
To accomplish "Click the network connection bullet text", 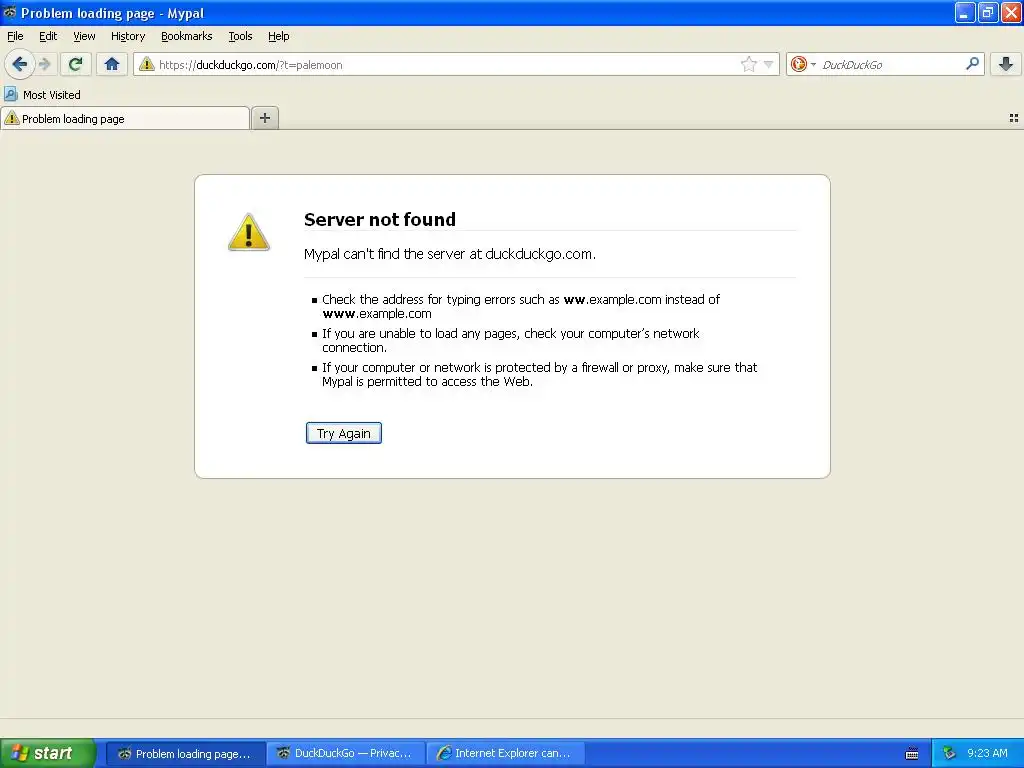I will coord(511,340).
